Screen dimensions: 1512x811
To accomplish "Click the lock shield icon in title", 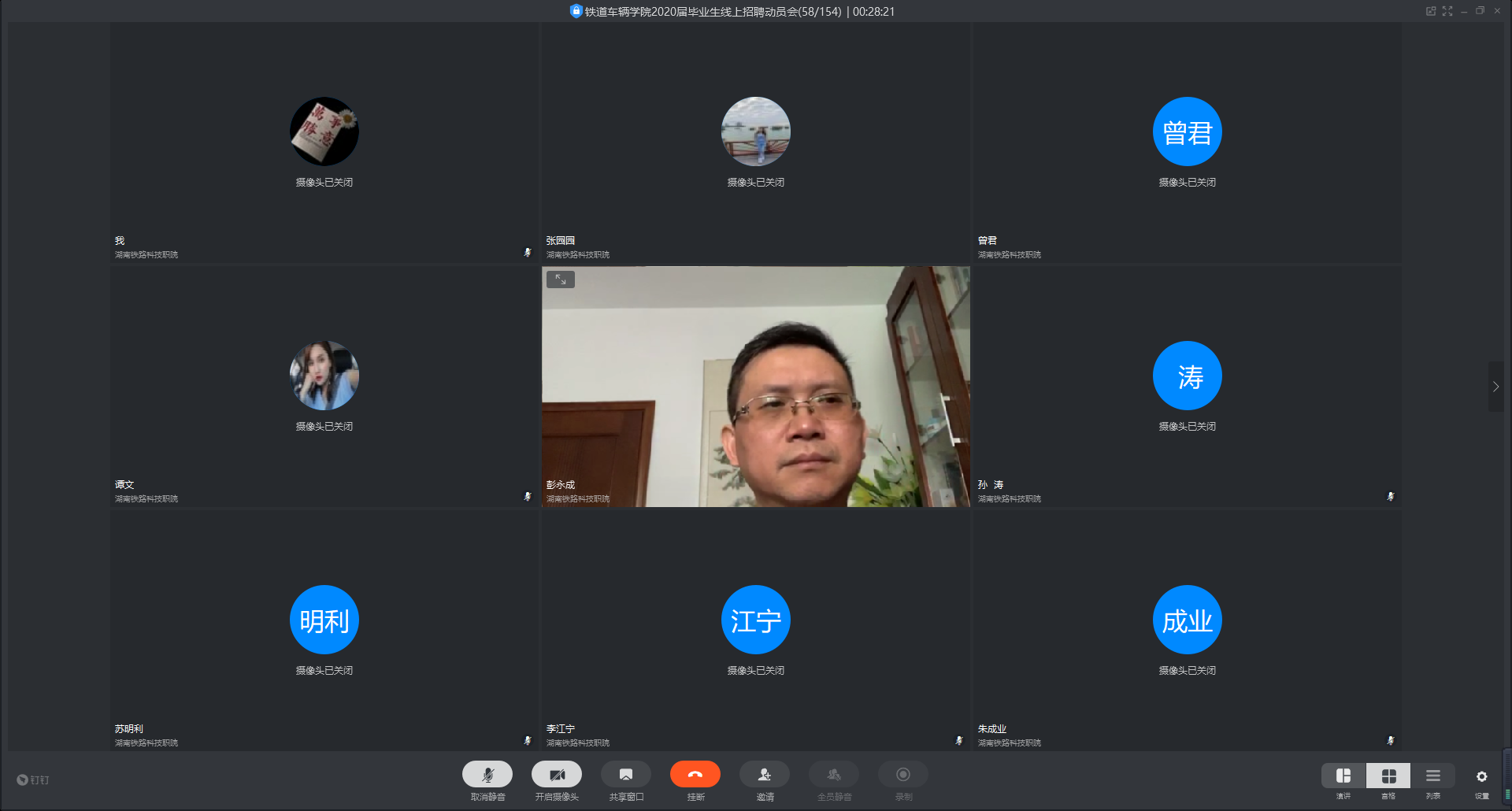I will 576,11.
